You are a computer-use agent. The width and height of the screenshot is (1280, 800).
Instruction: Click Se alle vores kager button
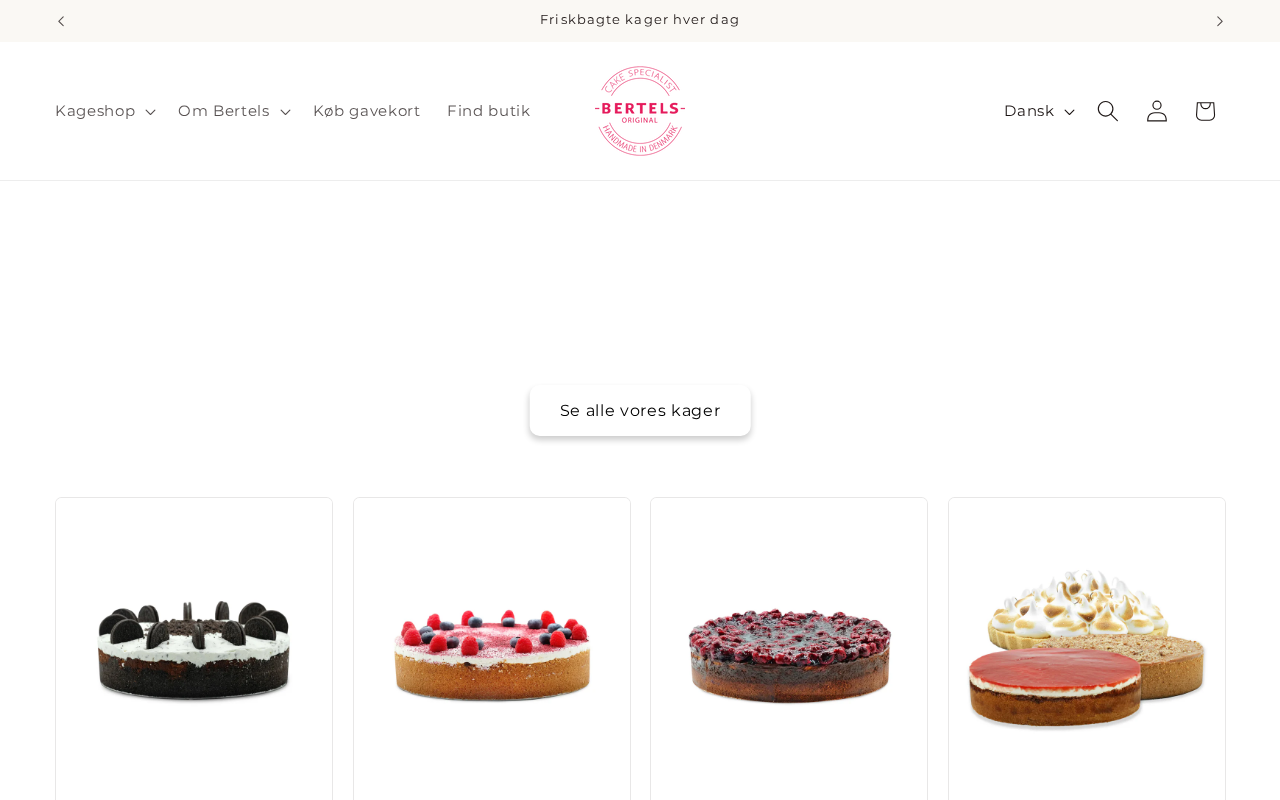pos(640,411)
